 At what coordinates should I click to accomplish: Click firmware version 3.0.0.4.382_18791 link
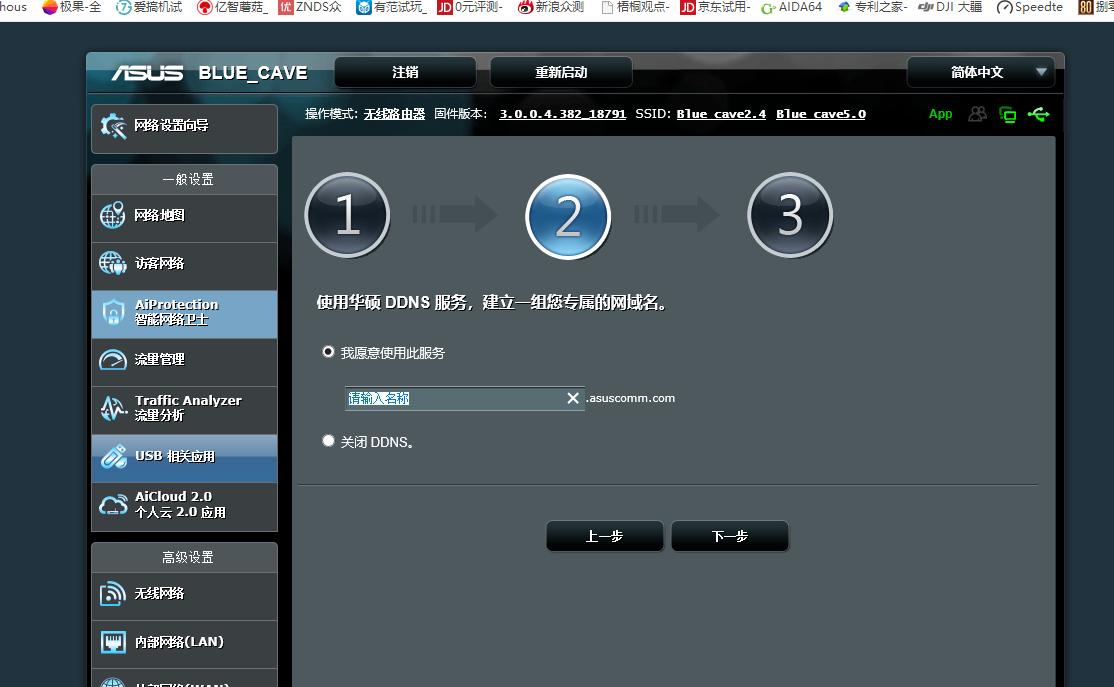coord(562,114)
